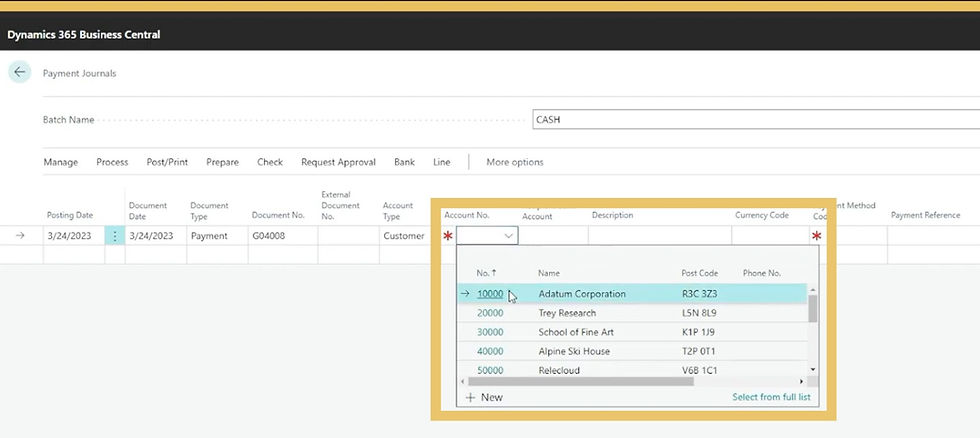Click Payment Journals breadcrumb title
This screenshot has width=980, height=438.
79,73
